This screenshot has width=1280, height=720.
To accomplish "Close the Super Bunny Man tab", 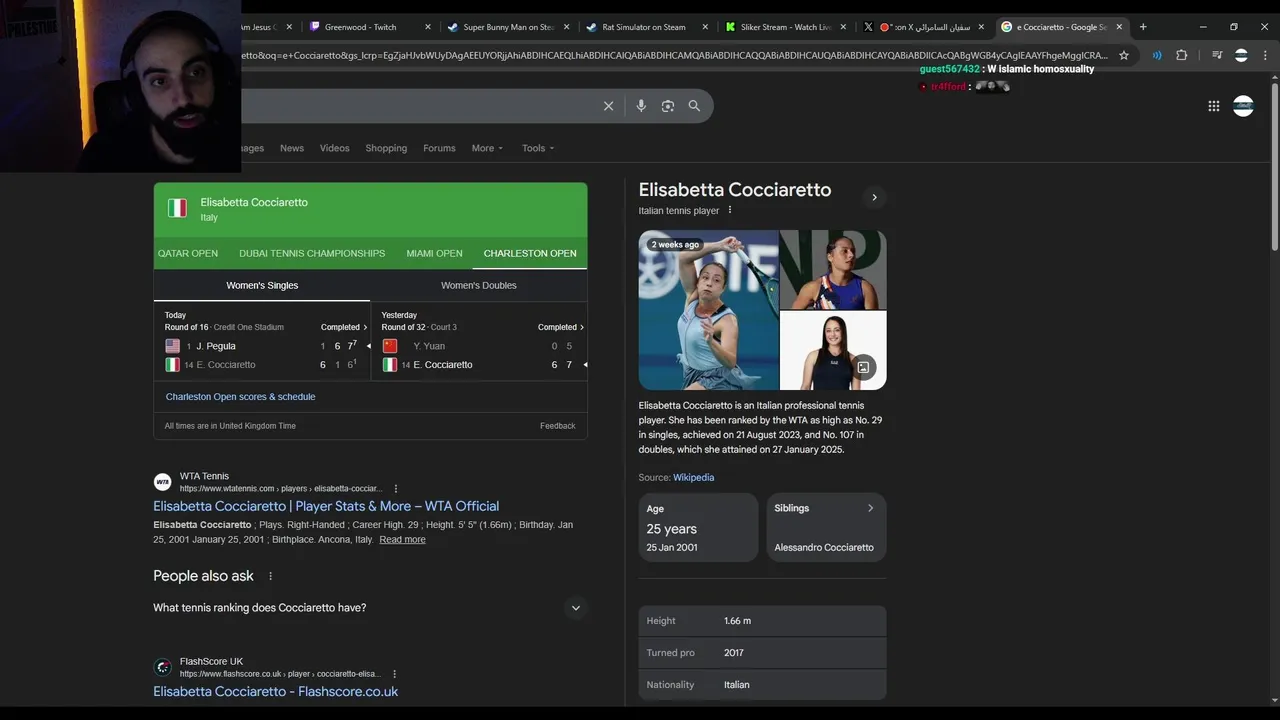I will (x=567, y=27).
